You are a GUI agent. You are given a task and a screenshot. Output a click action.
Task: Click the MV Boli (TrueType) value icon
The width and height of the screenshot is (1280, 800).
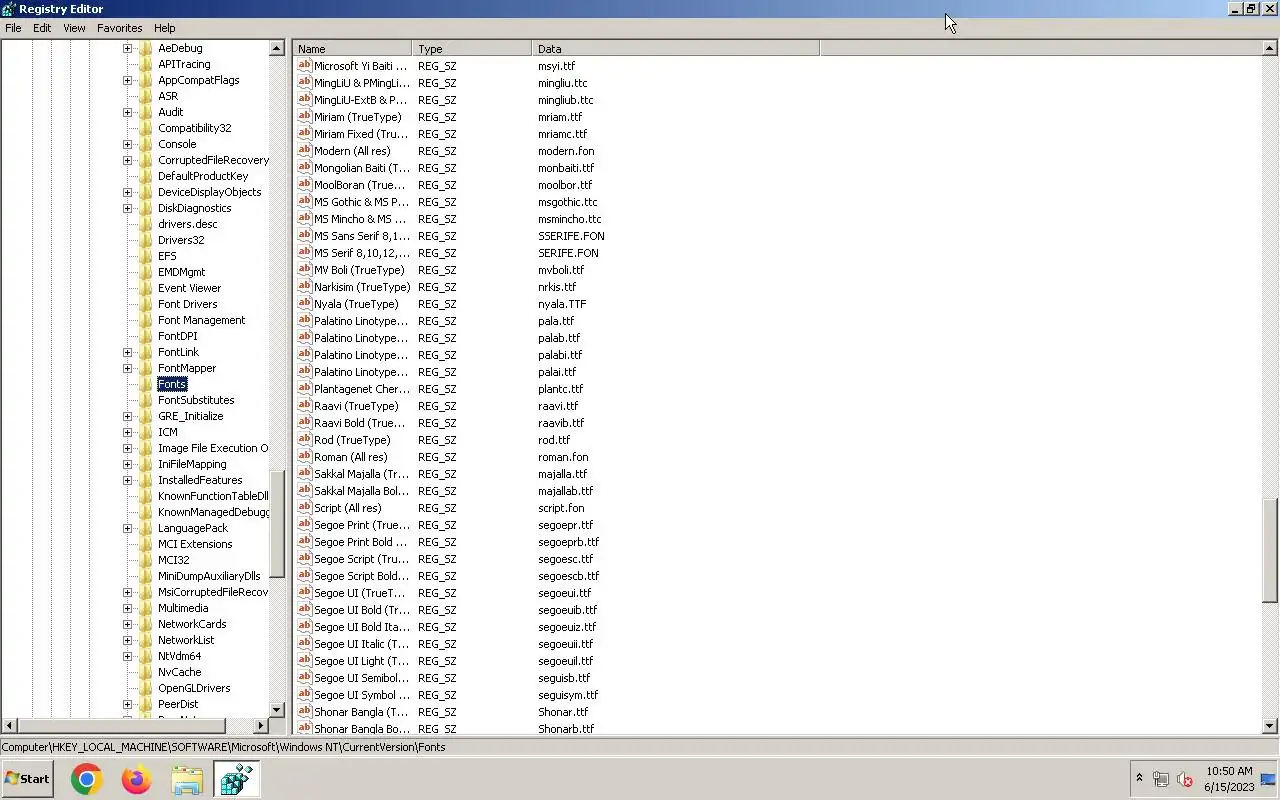pyautogui.click(x=305, y=270)
